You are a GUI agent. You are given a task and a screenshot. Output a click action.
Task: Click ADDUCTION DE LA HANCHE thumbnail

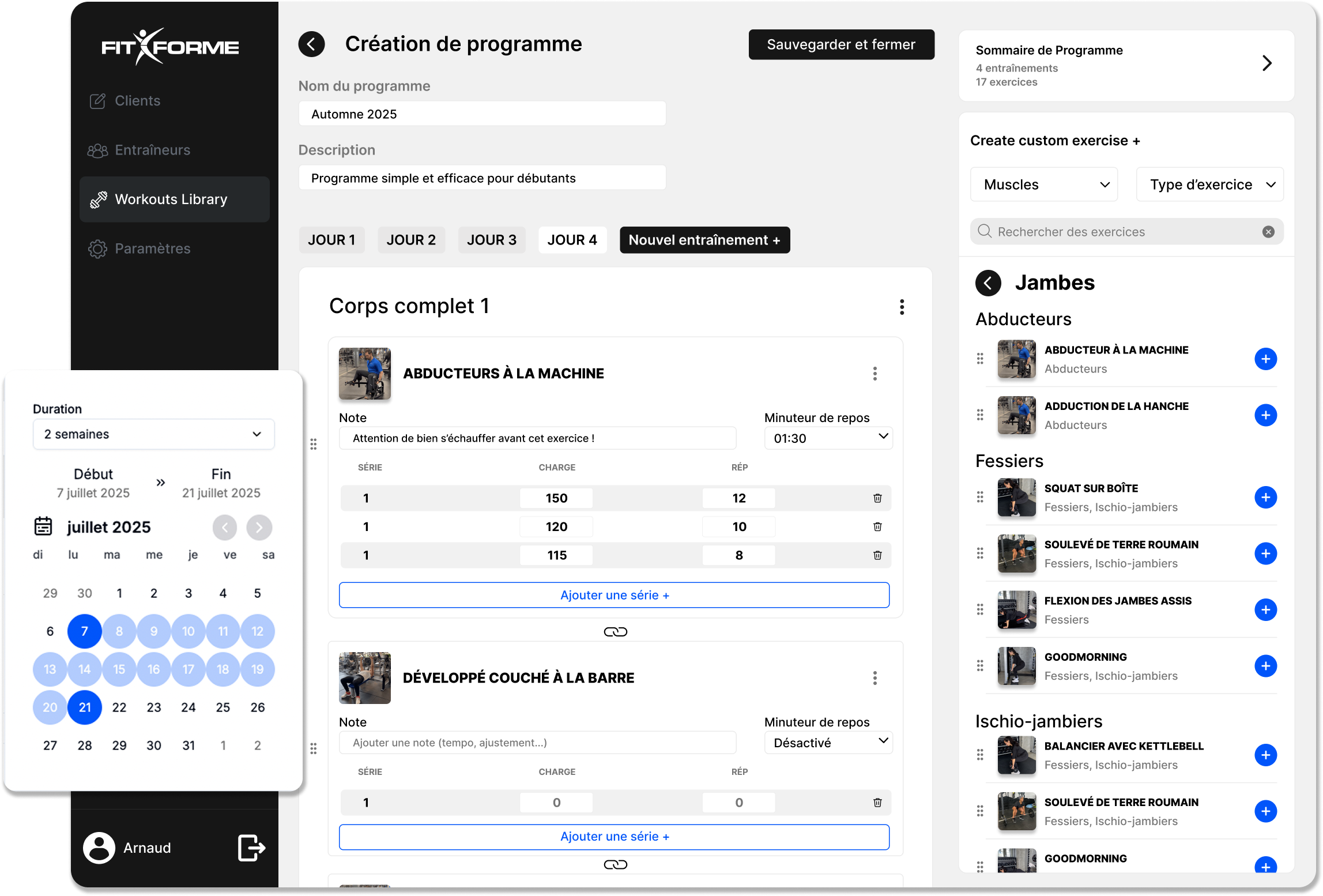(1016, 415)
